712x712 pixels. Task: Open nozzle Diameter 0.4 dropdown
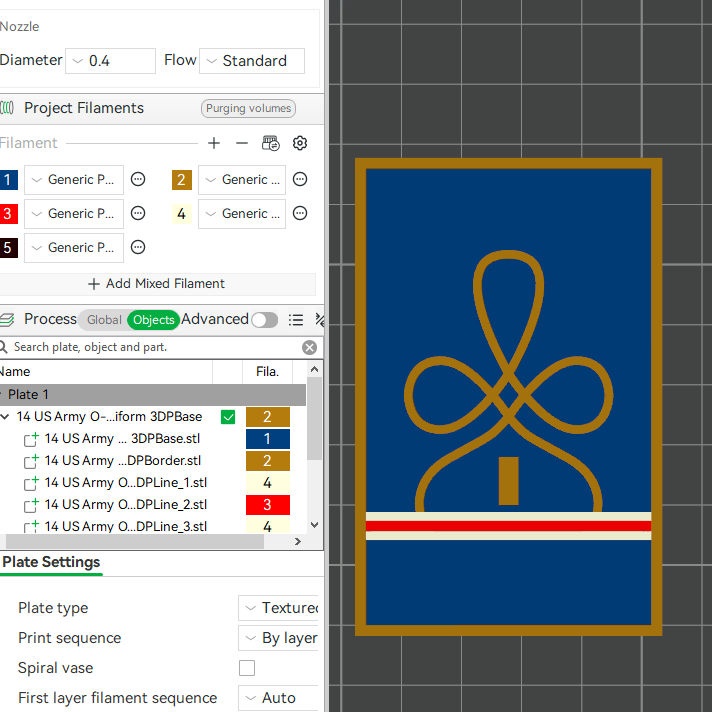[x=110, y=61]
